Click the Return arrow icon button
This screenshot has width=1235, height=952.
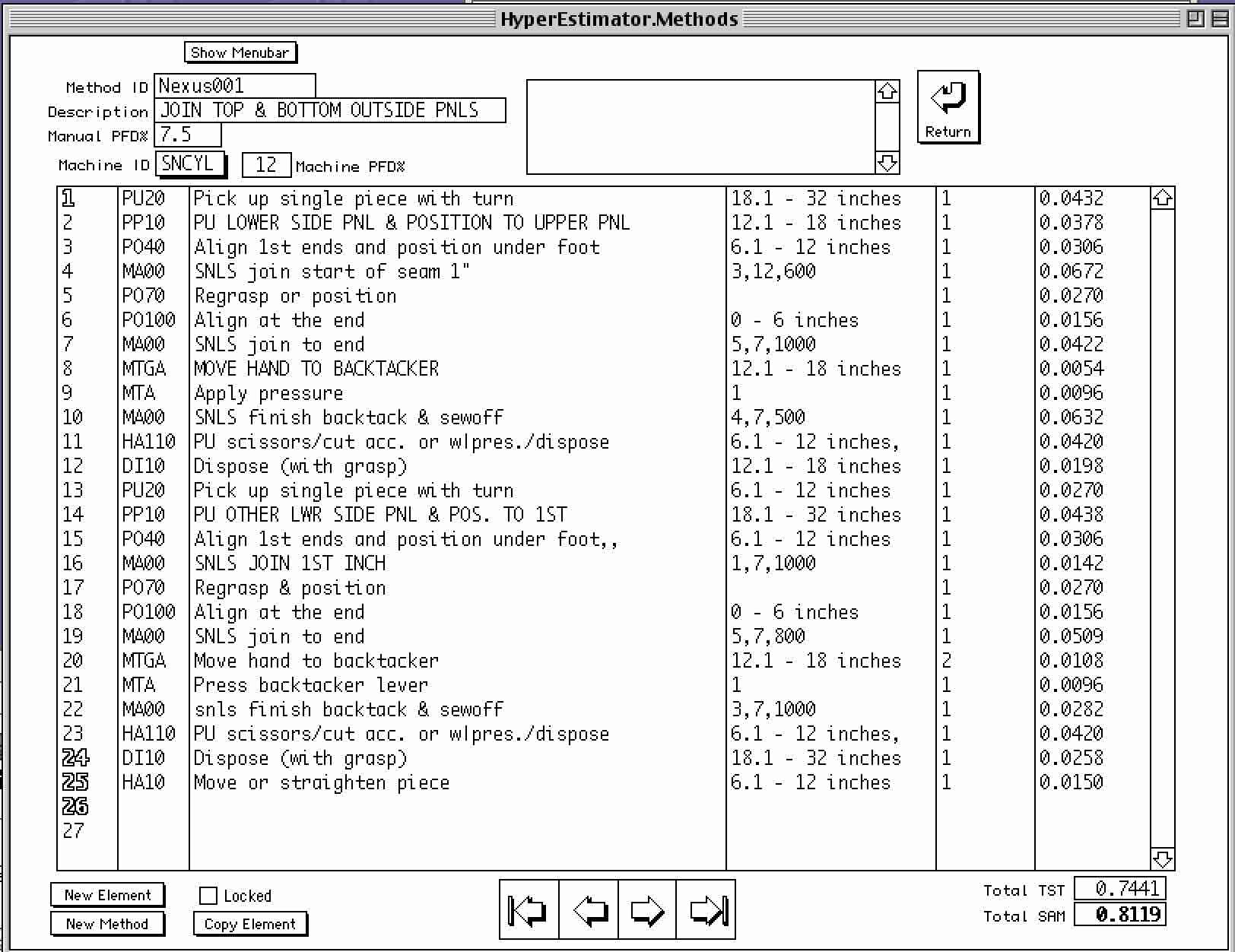pyautogui.click(x=948, y=107)
